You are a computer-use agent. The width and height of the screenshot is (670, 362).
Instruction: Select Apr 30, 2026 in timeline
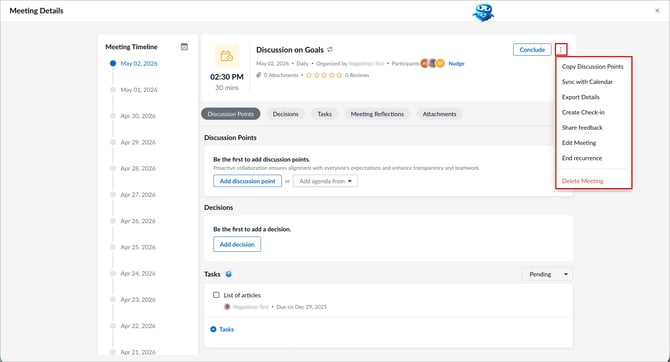(138, 116)
